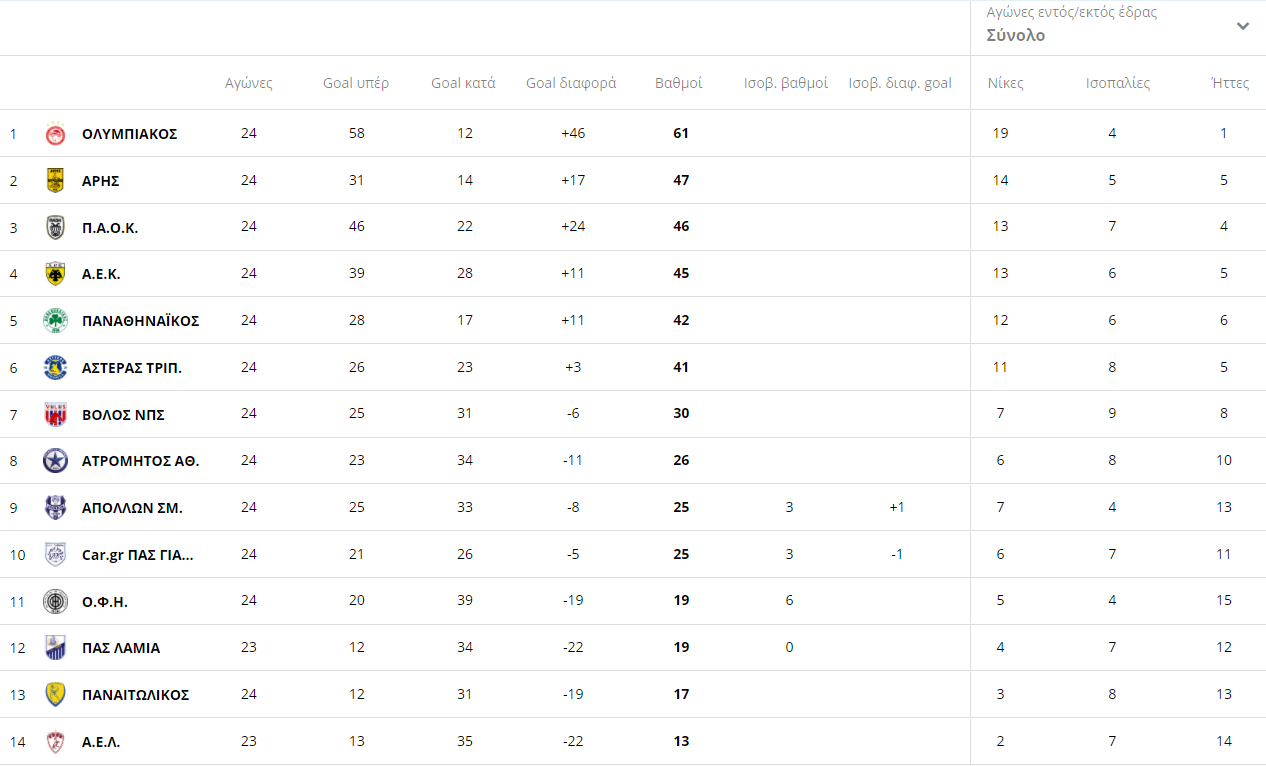The width and height of the screenshot is (1266, 766).
Task: Open the ΠΑΣ ΛΑΜΙΑ team link
Action: [x=121, y=648]
